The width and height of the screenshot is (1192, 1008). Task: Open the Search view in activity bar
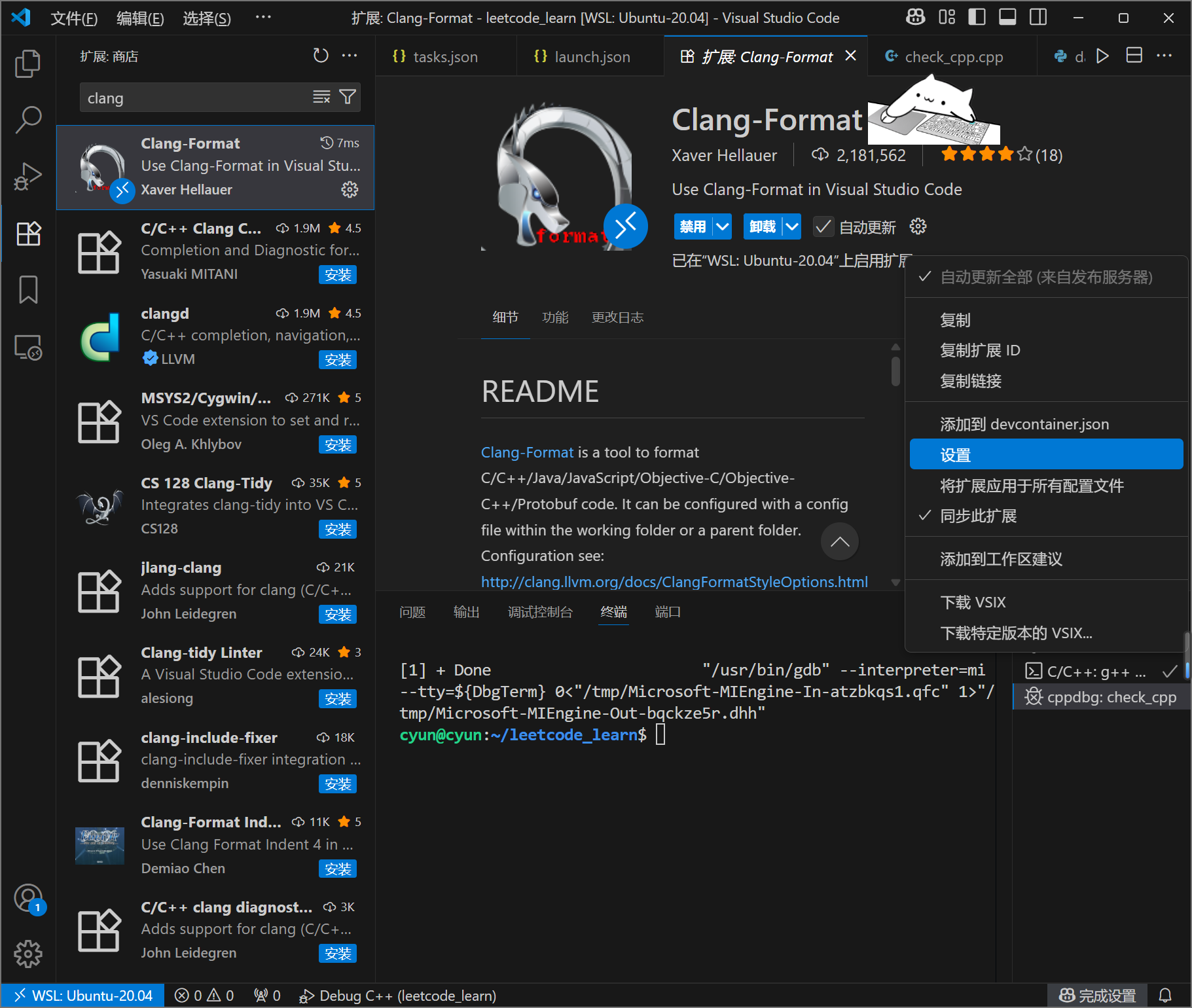[x=28, y=120]
